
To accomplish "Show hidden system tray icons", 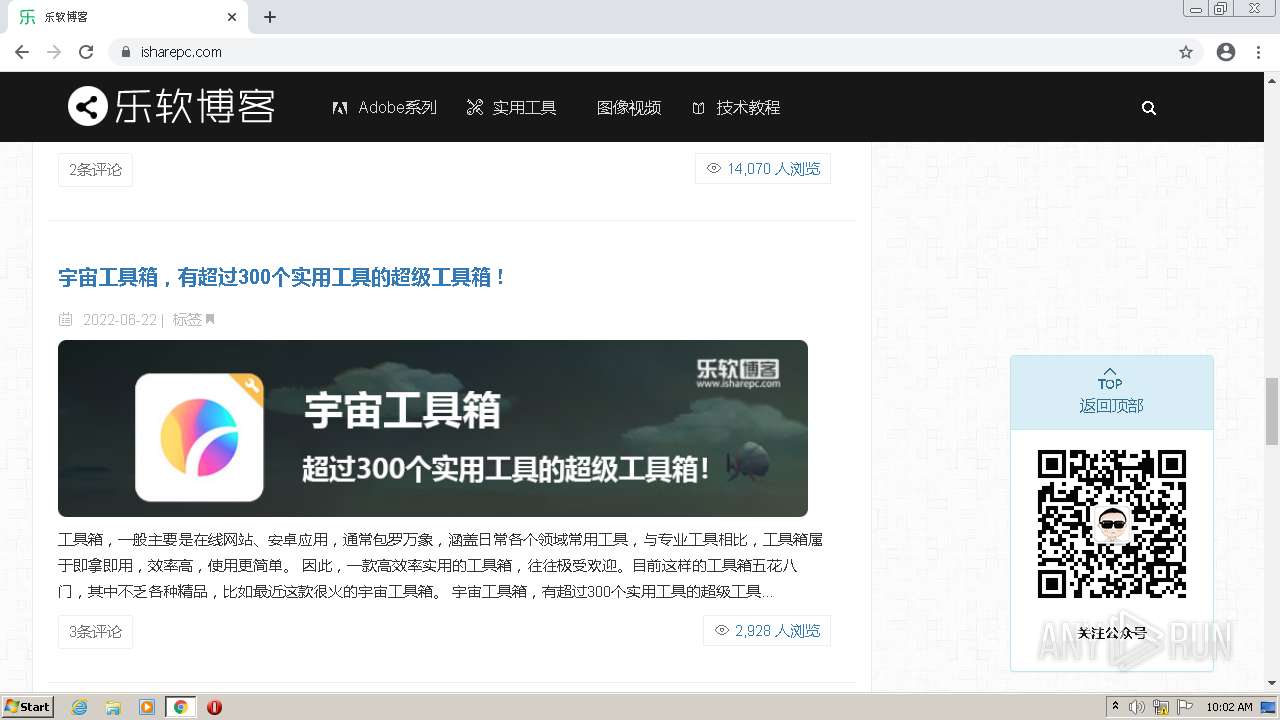I will [x=1115, y=707].
